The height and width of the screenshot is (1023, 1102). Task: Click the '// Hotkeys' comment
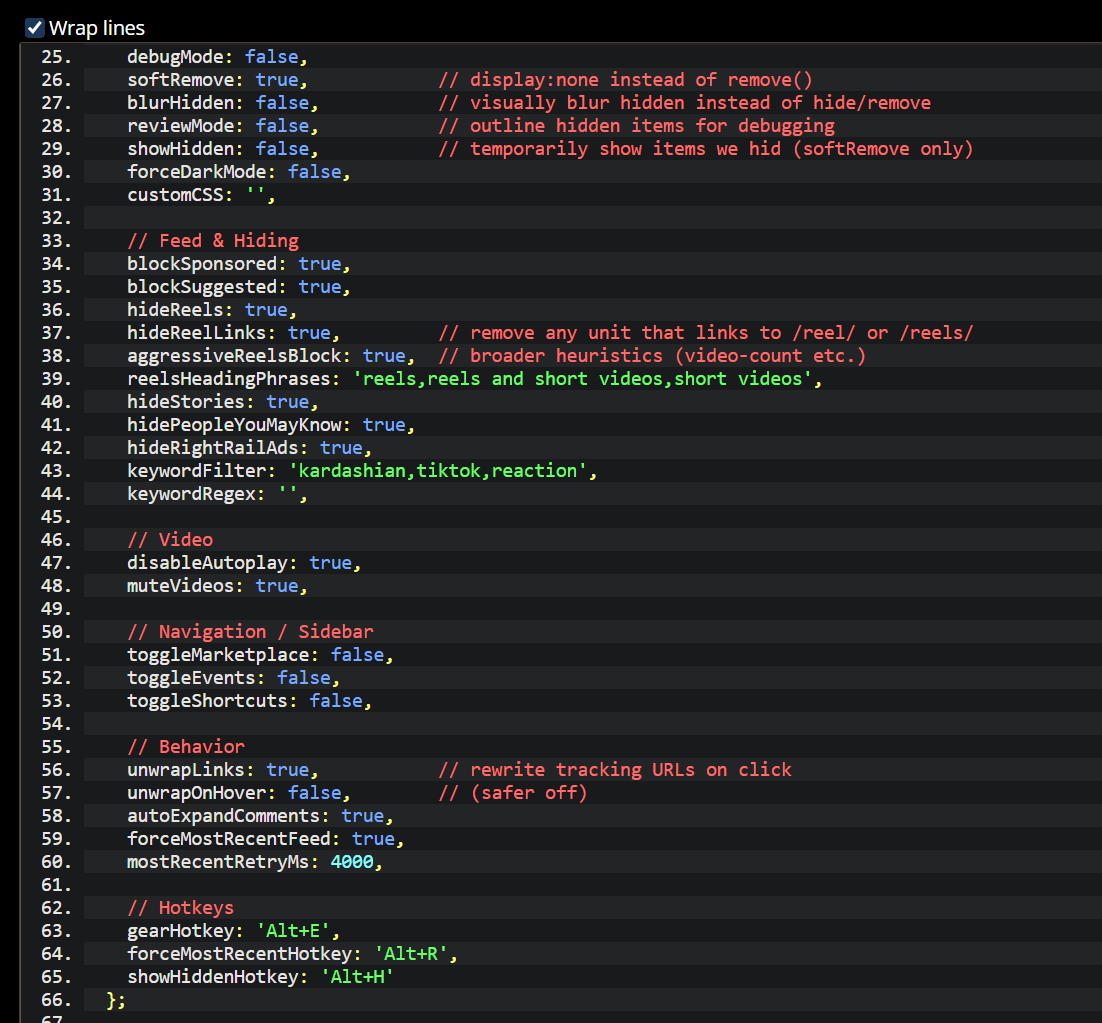[x=181, y=908]
